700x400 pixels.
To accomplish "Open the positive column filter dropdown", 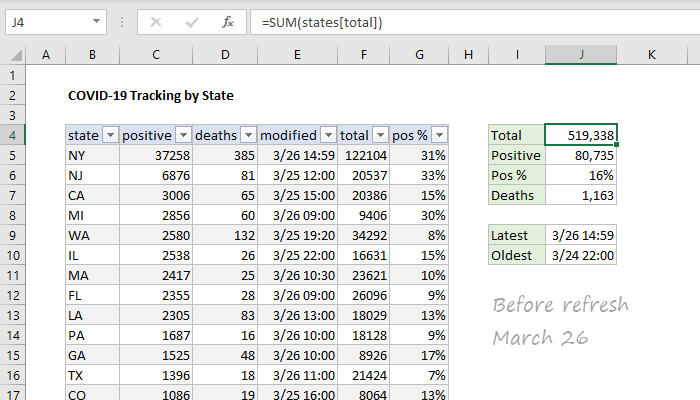I will (x=182, y=135).
